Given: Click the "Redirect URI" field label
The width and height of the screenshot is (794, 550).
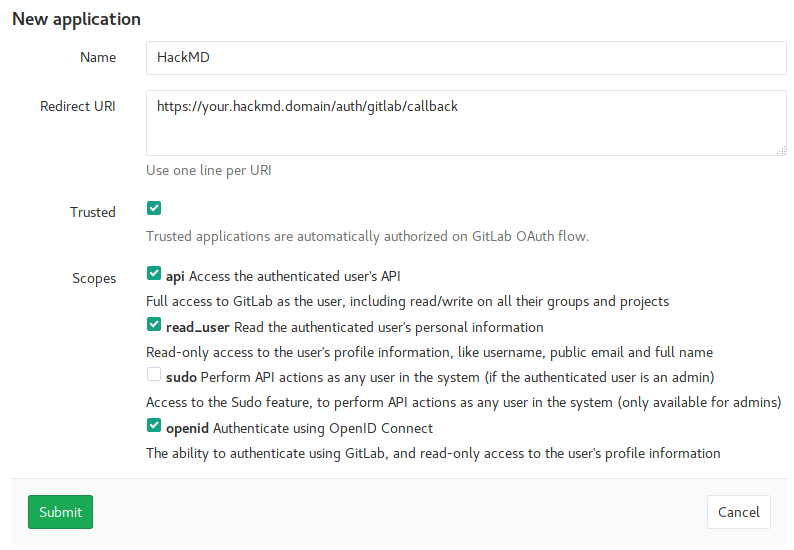Looking at the screenshot, I should (78, 106).
